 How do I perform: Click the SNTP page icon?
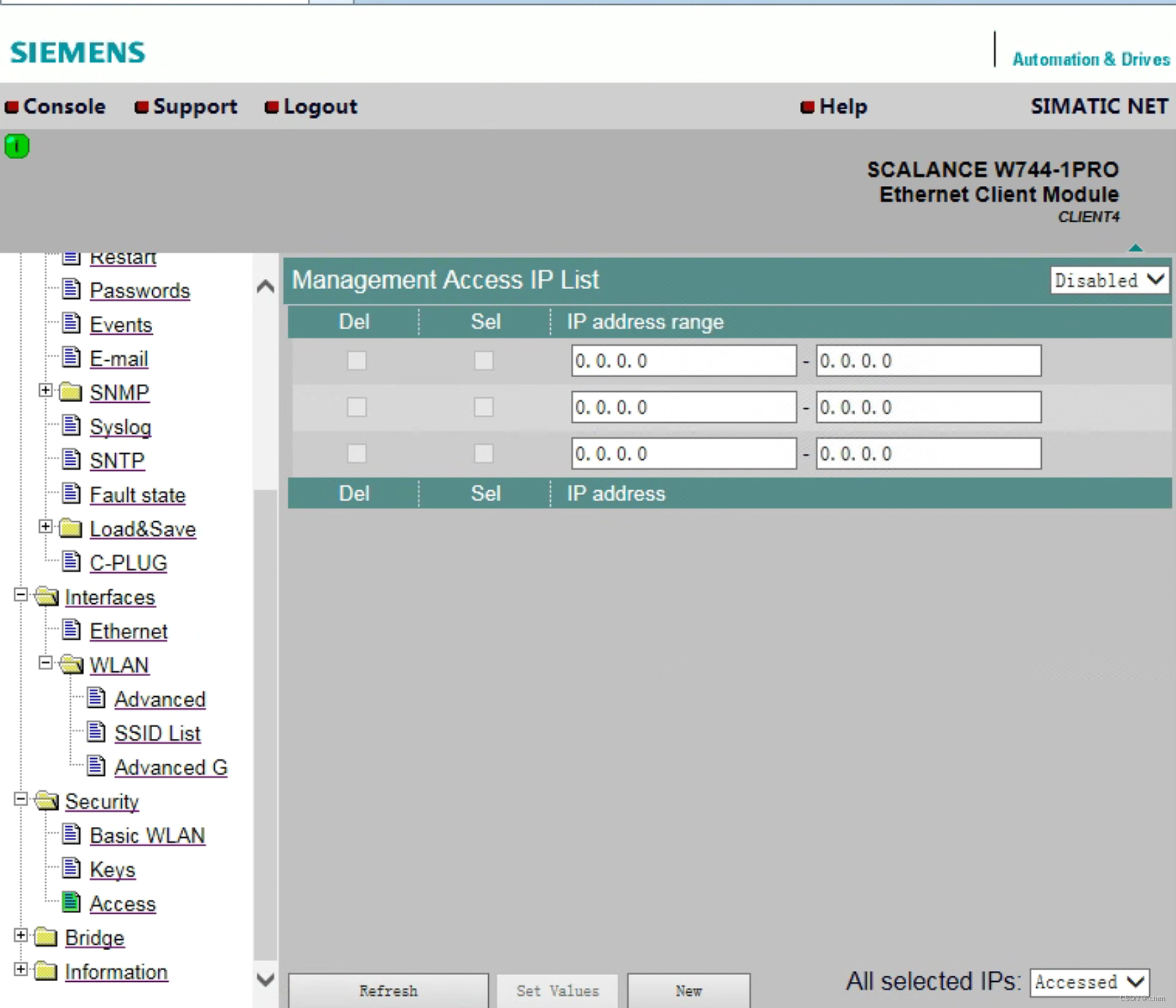[x=71, y=459]
